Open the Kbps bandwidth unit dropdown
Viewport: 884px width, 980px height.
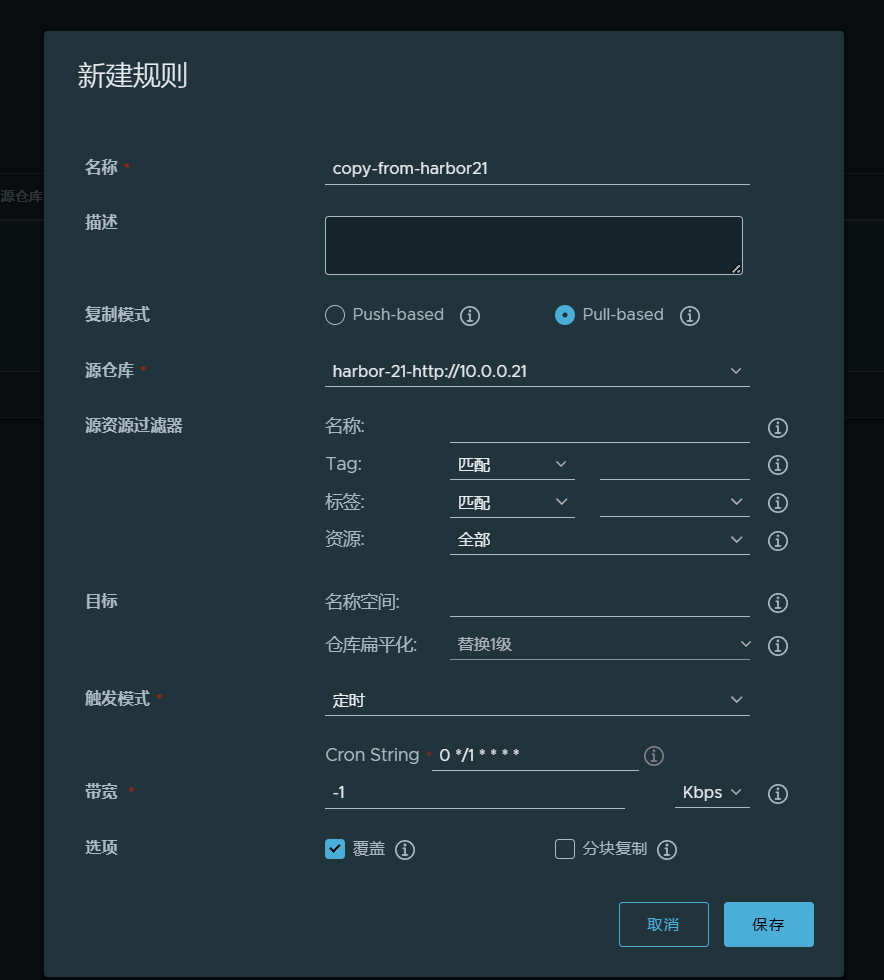712,793
